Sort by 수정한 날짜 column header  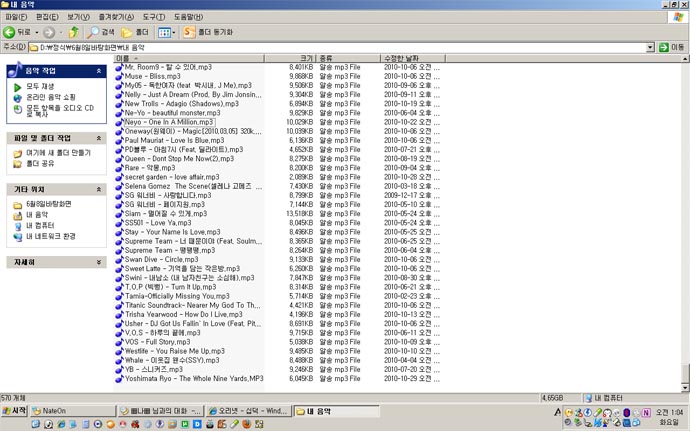pyautogui.click(x=412, y=58)
